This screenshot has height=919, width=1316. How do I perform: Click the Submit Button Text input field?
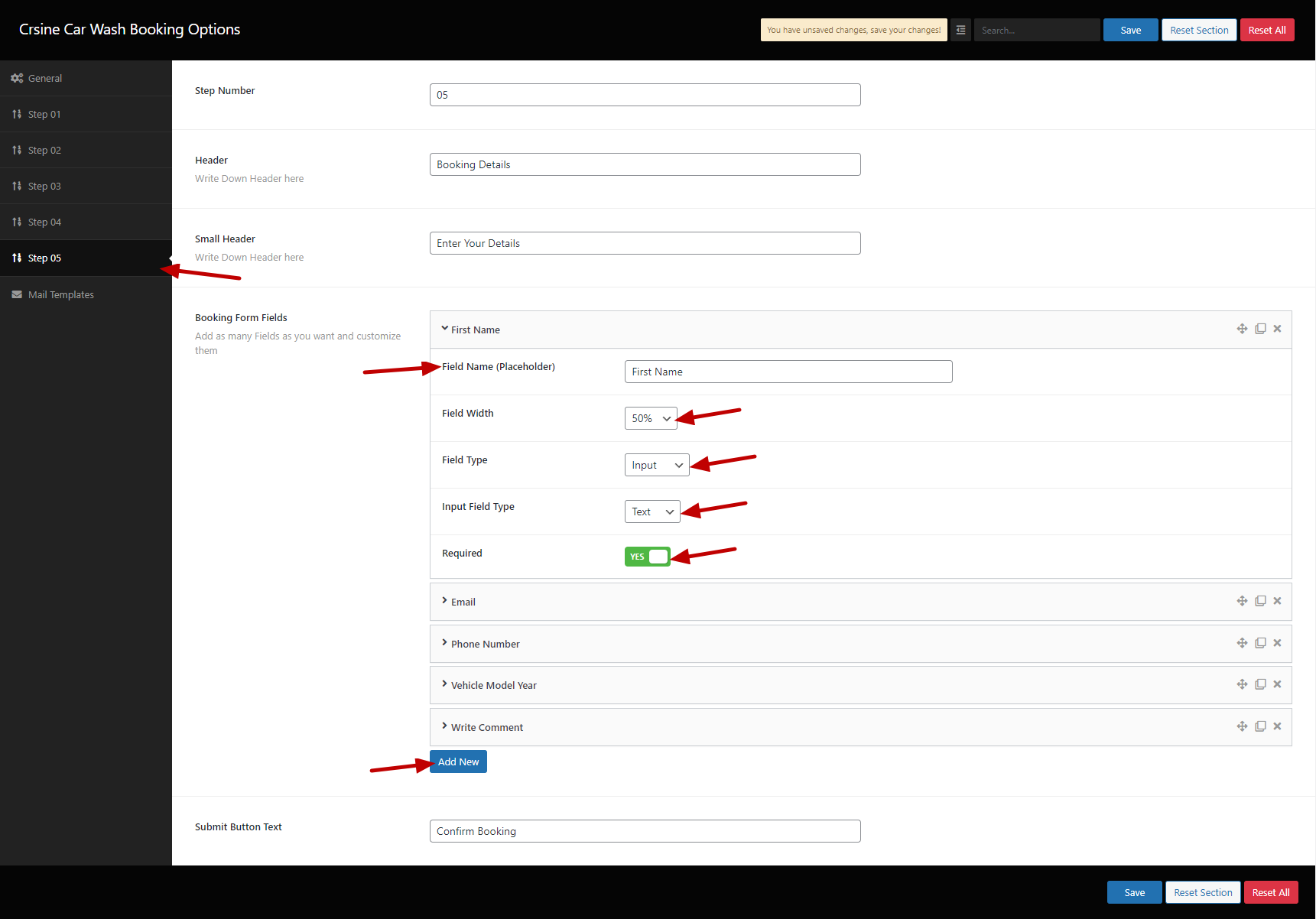(645, 831)
